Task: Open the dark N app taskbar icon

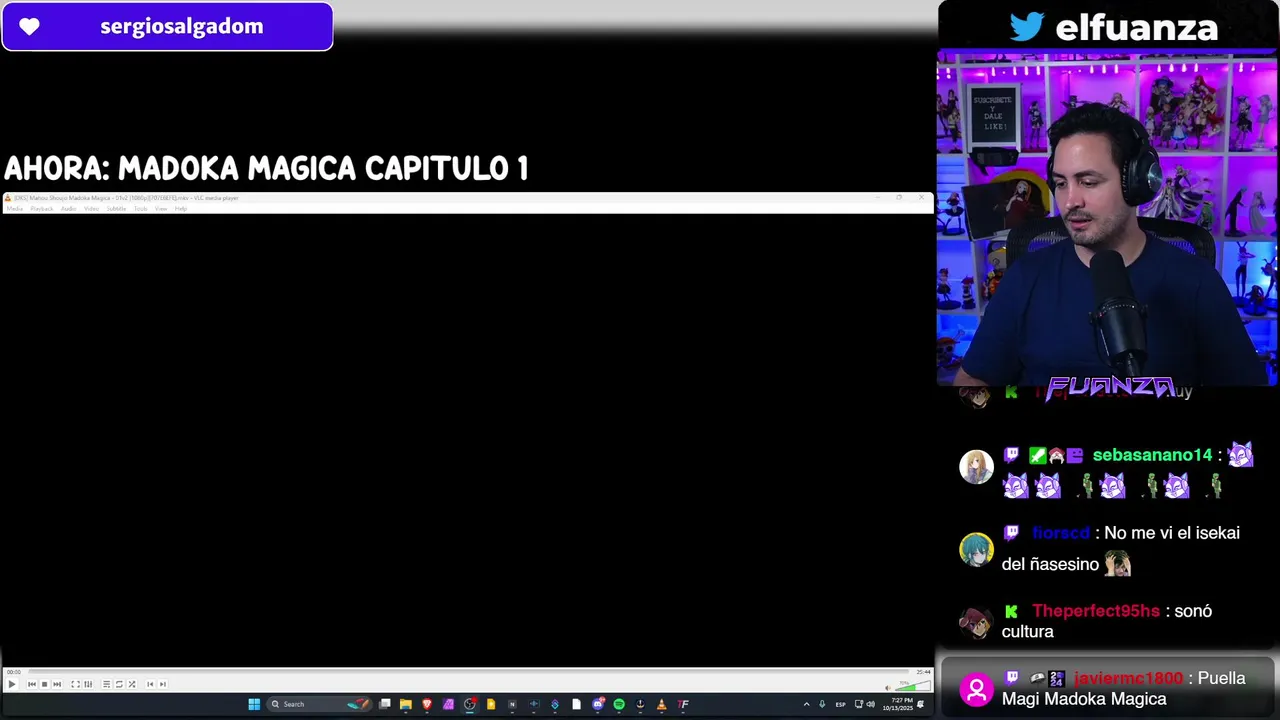Action: pyautogui.click(x=512, y=704)
